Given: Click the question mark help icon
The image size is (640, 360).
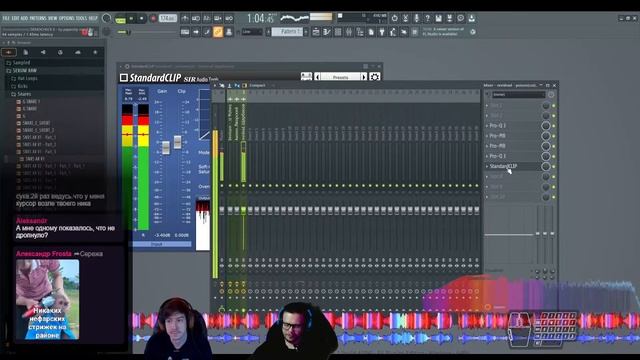Looking at the screenshot, I should point(427,18).
